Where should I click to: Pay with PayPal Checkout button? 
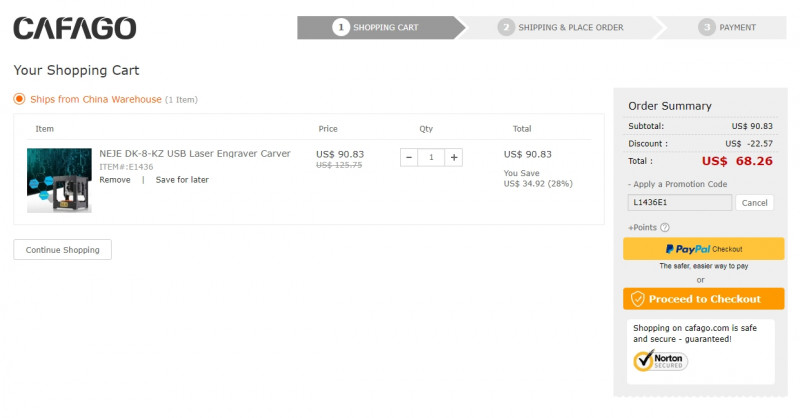coord(704,249)
